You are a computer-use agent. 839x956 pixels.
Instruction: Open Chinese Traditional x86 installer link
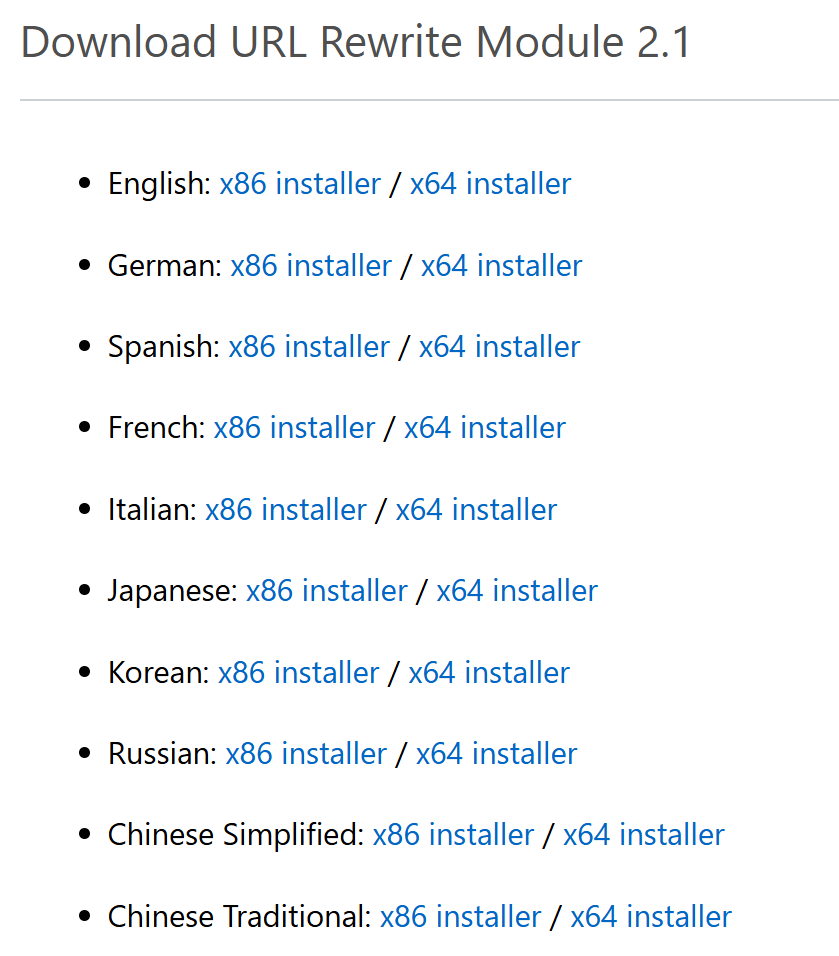[461, 916]
